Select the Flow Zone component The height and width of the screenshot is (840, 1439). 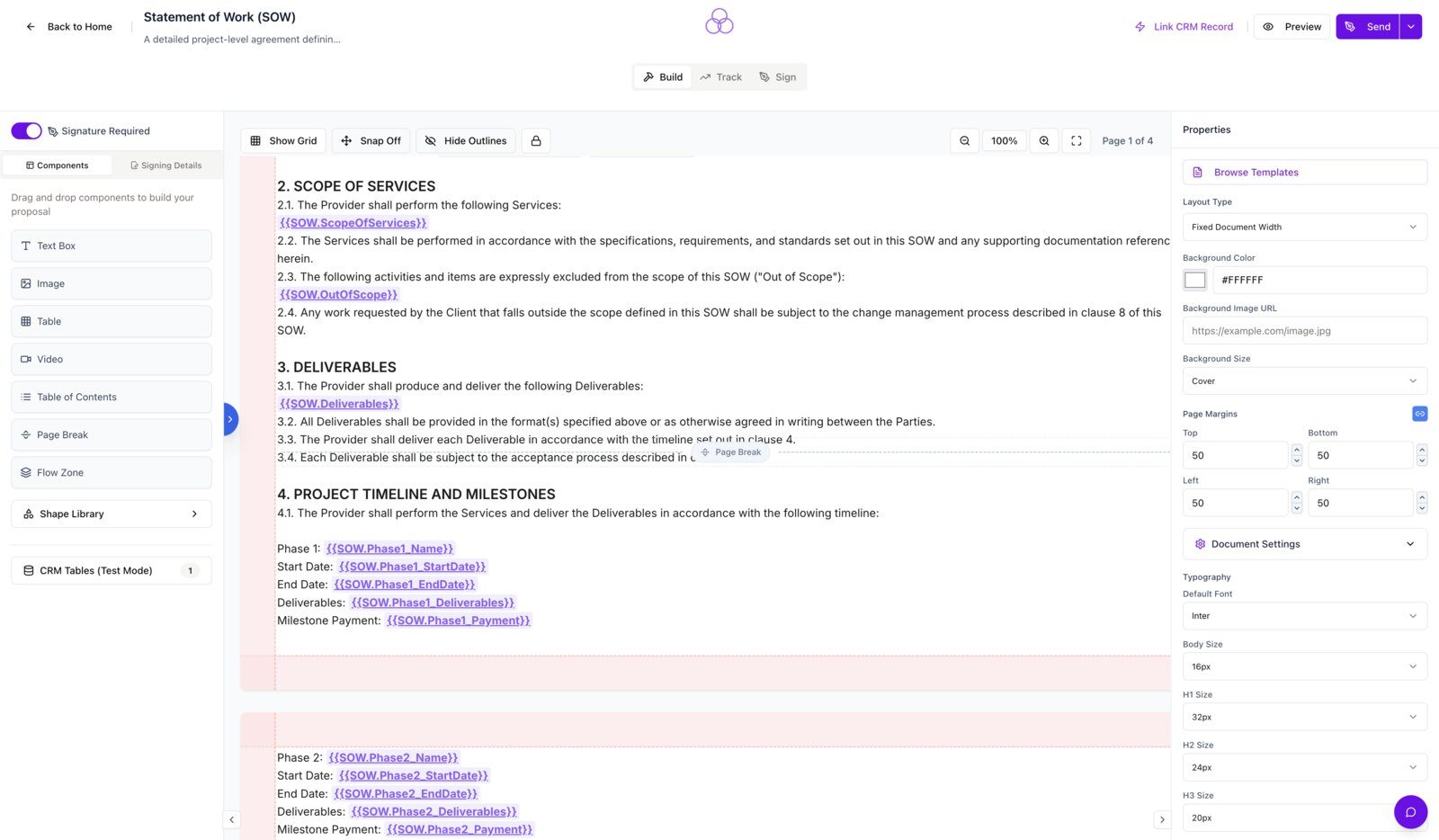point(112,472)
